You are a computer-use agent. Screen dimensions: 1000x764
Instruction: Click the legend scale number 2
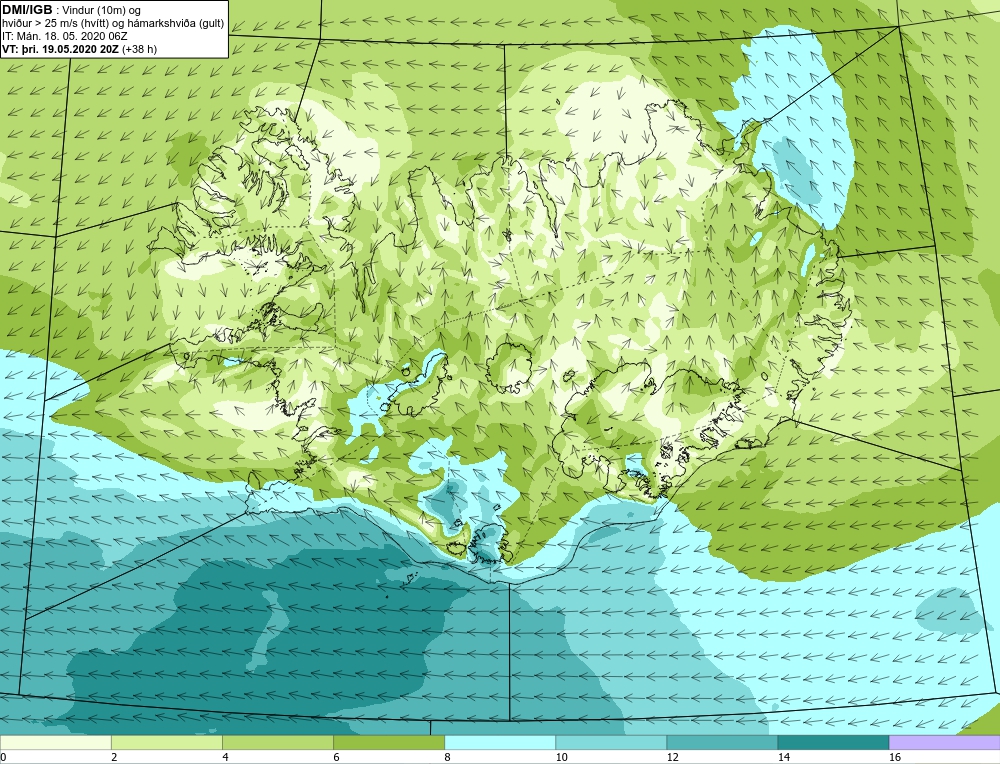click(x=114, y=757)
